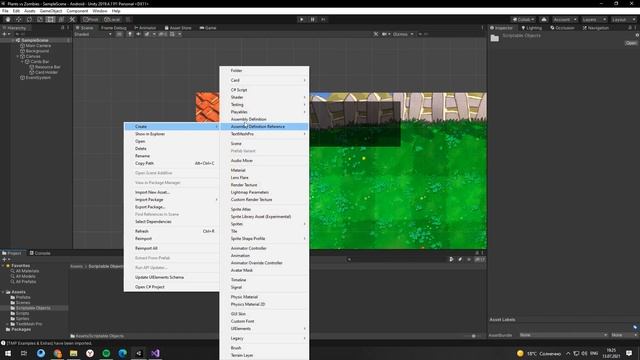Select All Prefabs under Favorites
Image resolution: width=640 pixels, height=360 pixels.
click(26, 282)
